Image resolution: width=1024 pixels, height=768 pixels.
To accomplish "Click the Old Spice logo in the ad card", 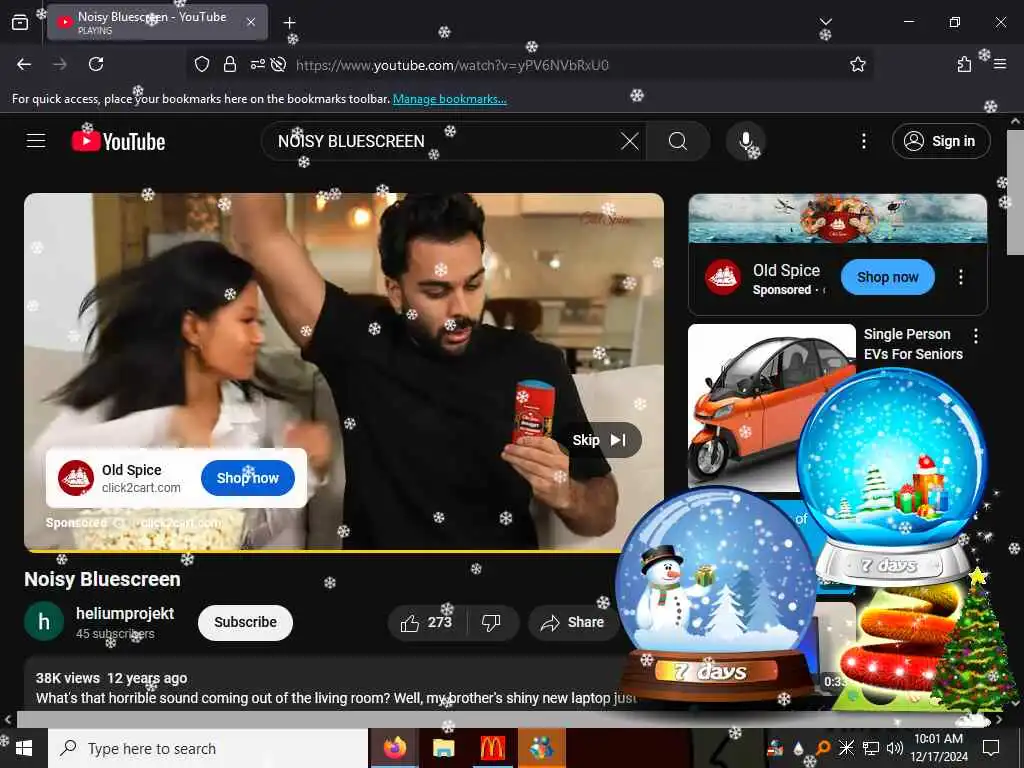I will tap(76, 478).
